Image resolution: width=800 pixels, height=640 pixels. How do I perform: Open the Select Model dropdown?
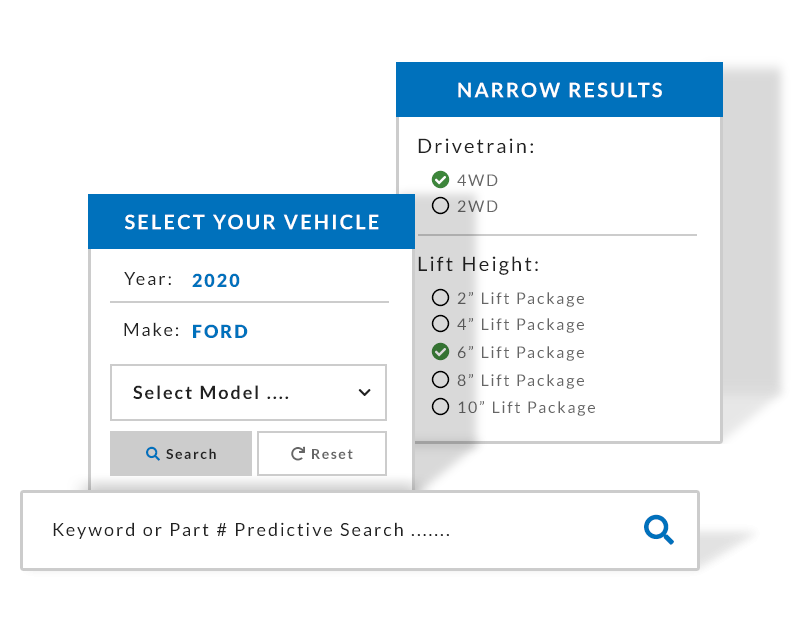click(x=248, y=393)
